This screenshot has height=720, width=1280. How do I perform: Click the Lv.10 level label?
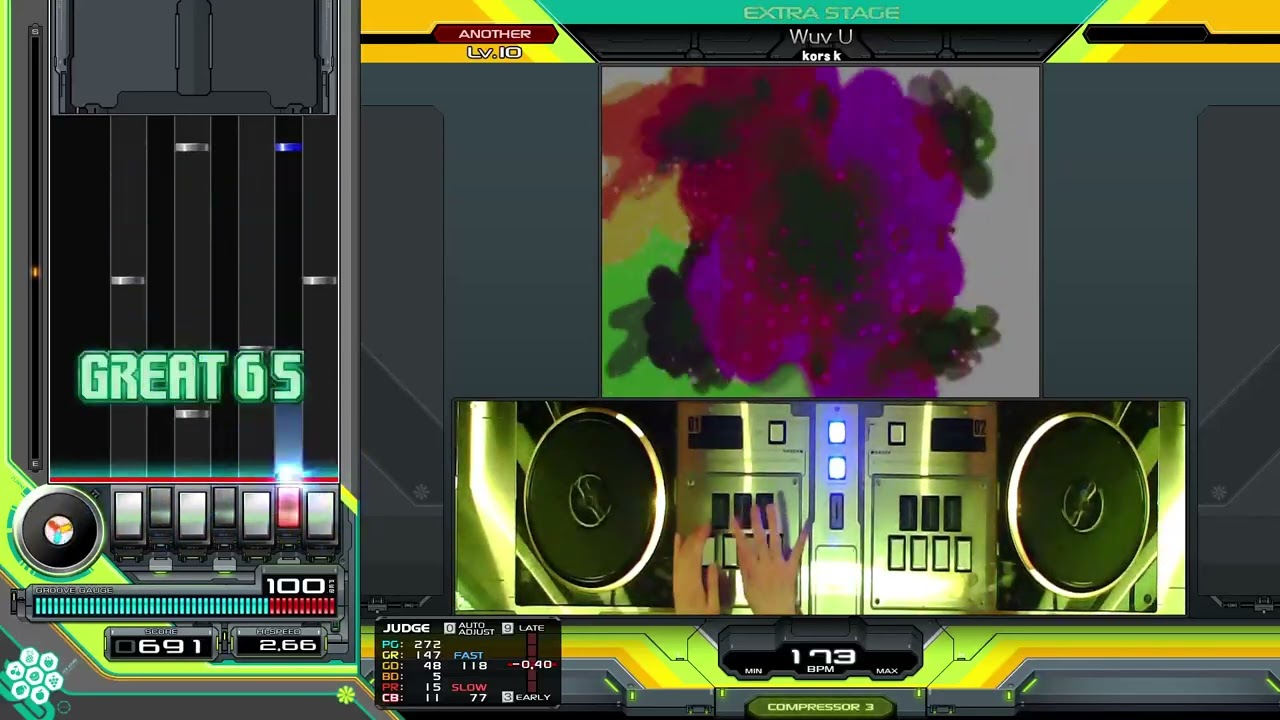pos(494,52)
